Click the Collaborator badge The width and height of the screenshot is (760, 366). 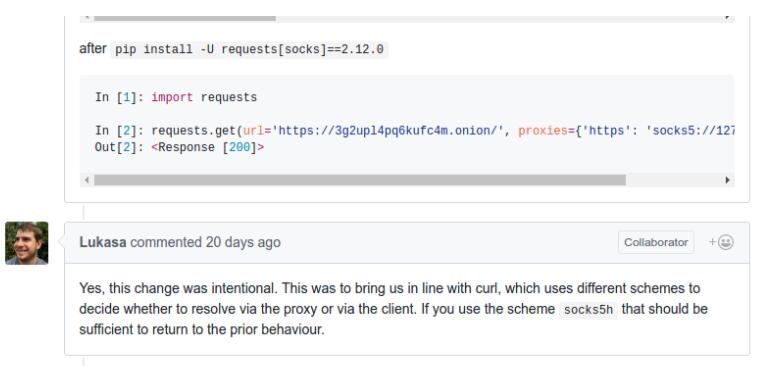(x=656, y=242)
